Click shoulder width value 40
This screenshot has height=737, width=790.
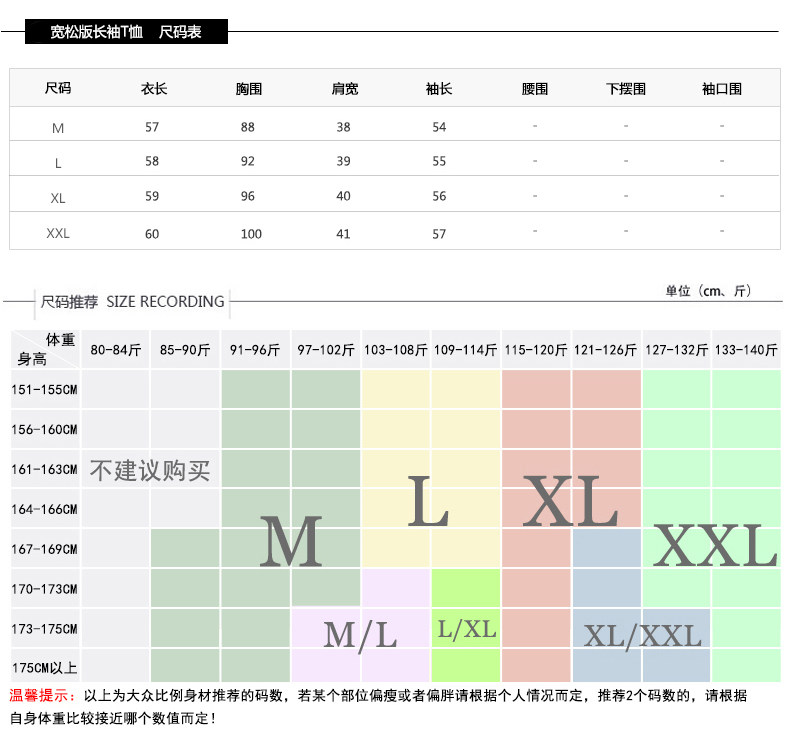click(x=344, y=196)
